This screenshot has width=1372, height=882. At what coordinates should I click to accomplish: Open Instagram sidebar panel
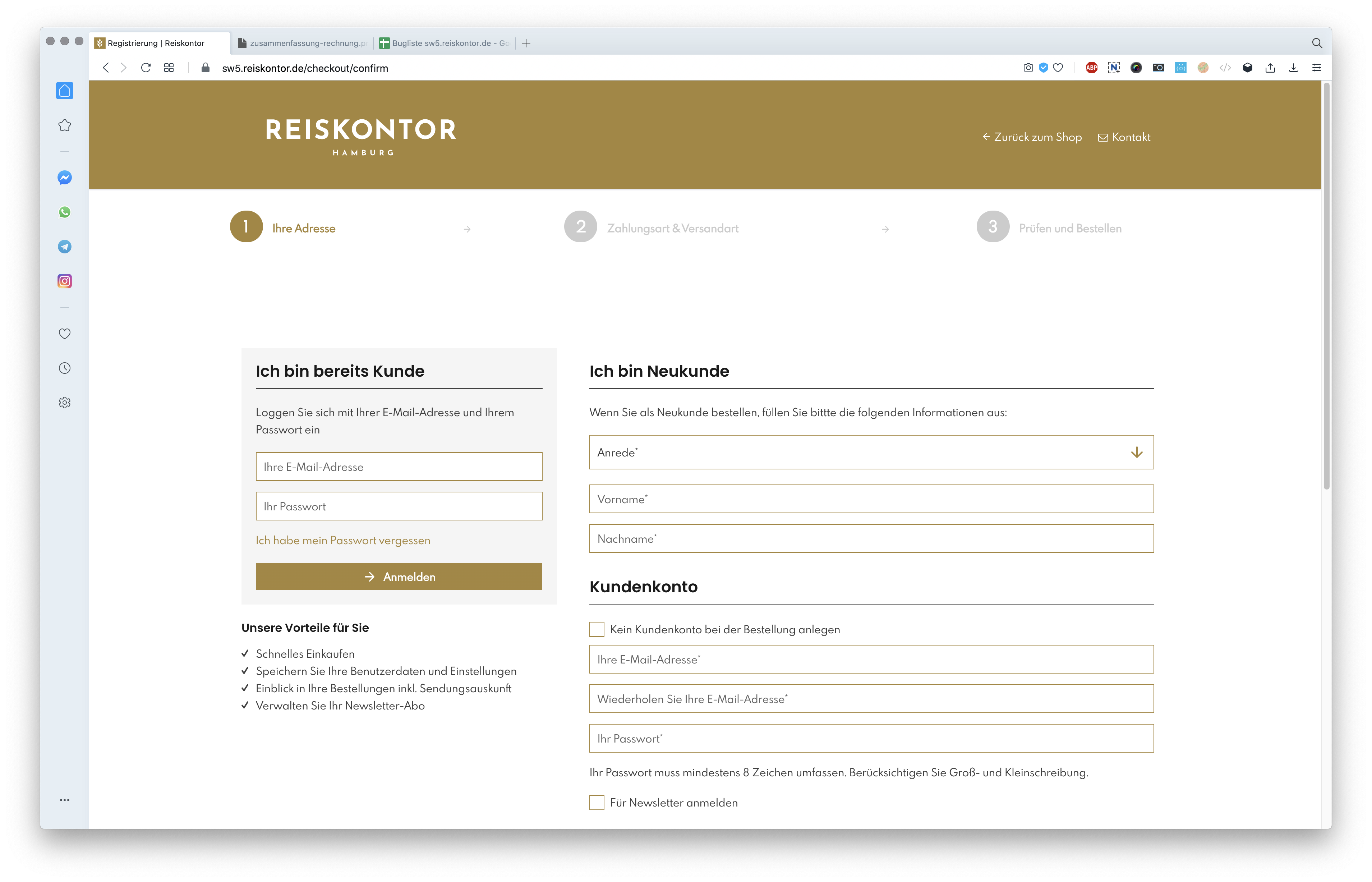tap(65, 281)
